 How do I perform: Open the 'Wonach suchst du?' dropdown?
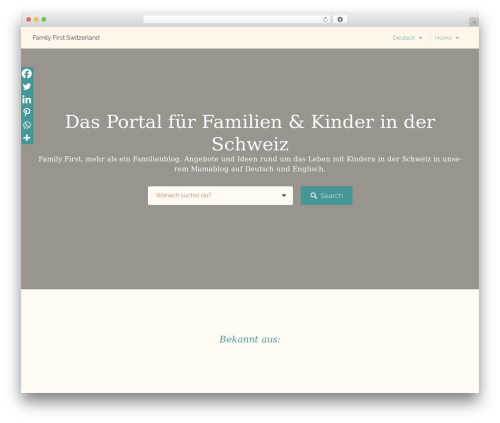pos(220,195)
